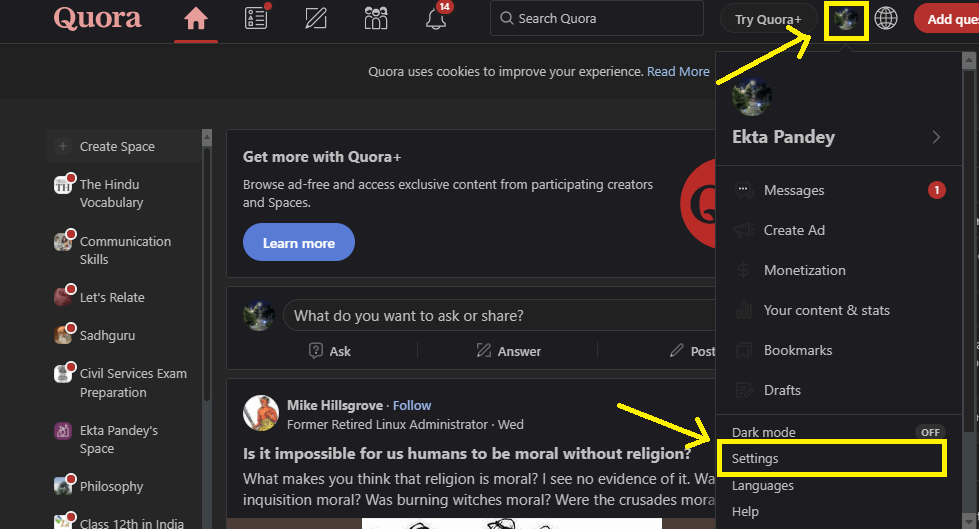Open Bookmarks from the profile menu
979x529 pixels.
tap(798, 350)
